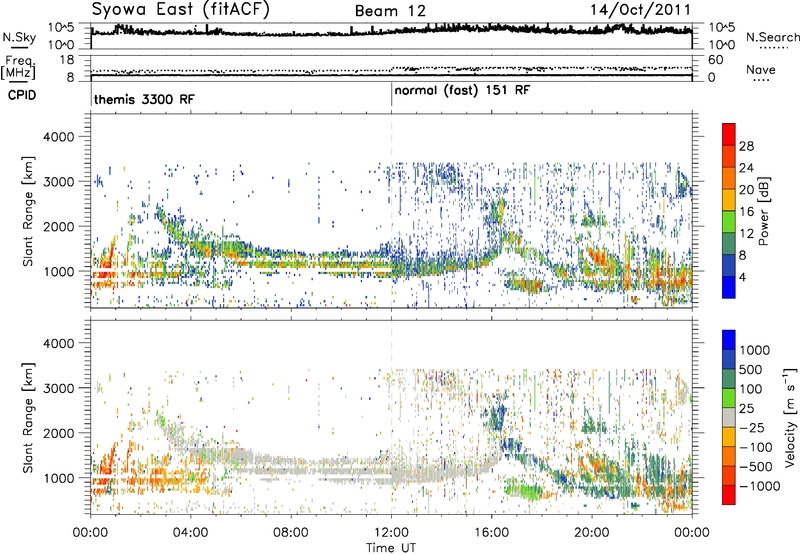Click the dashed 12:00 marker in the power panel
800x554 pixels.
[x=392, y=210]
